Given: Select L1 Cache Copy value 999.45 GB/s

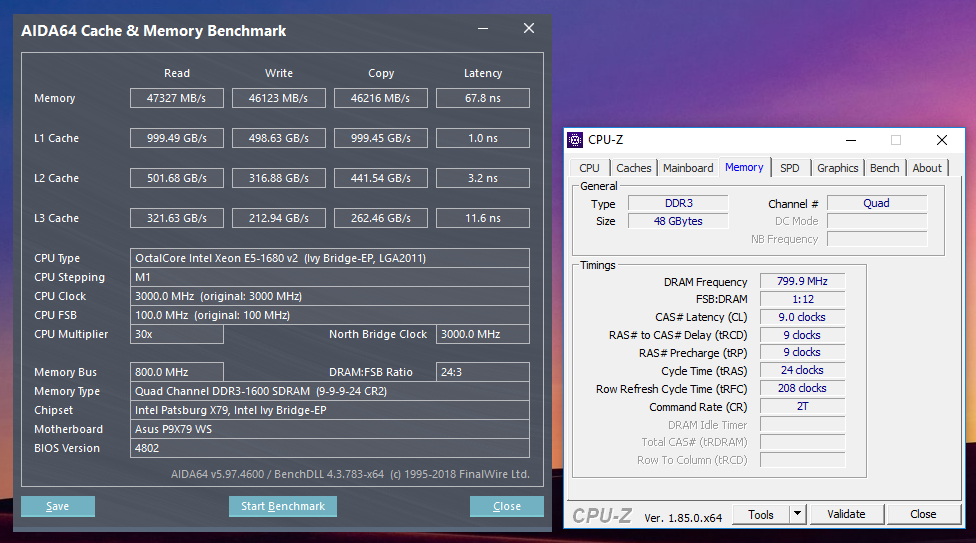Looking at the screenshot, I should (x=381, y=138).
